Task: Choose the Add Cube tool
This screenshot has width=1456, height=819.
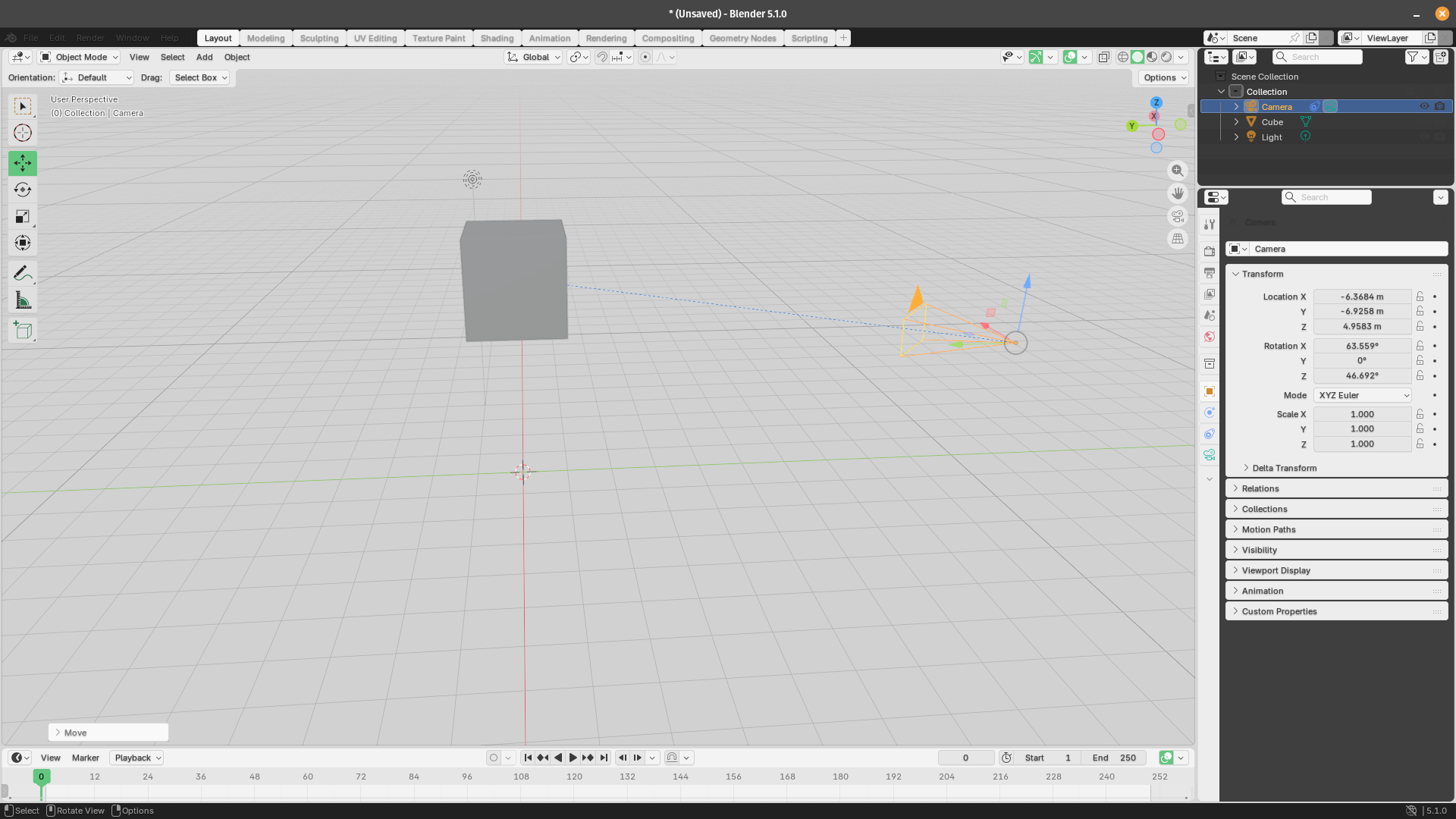Action: (23, 331)
